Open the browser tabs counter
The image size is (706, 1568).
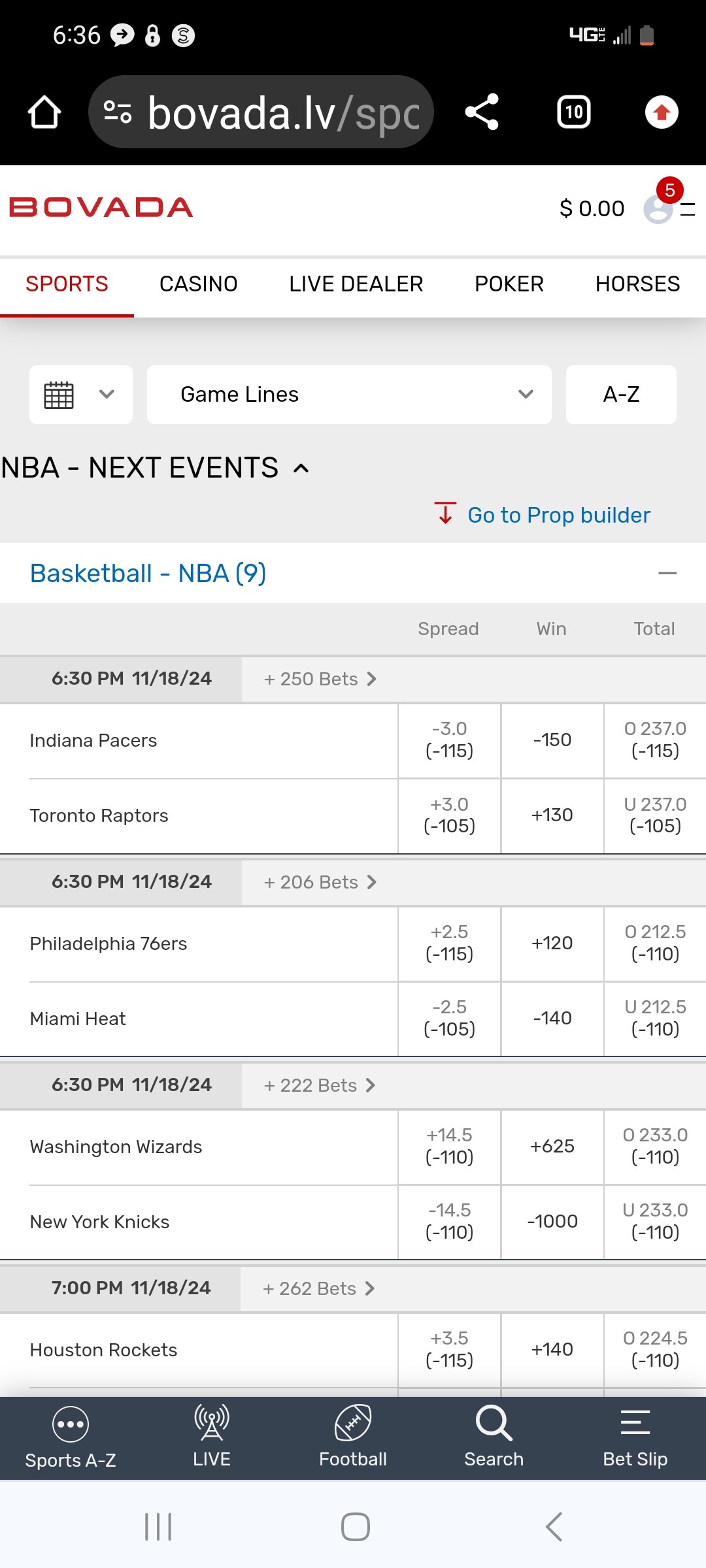573,112
